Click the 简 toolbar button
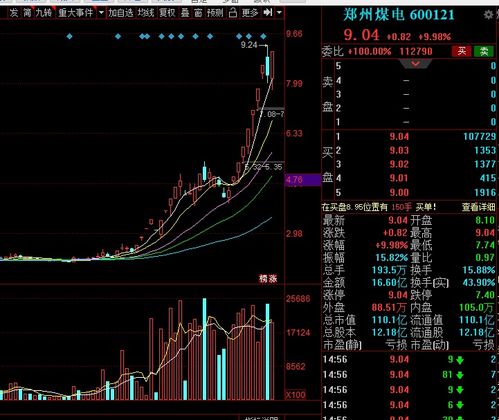The image size is (499, 420). [27, 13]
